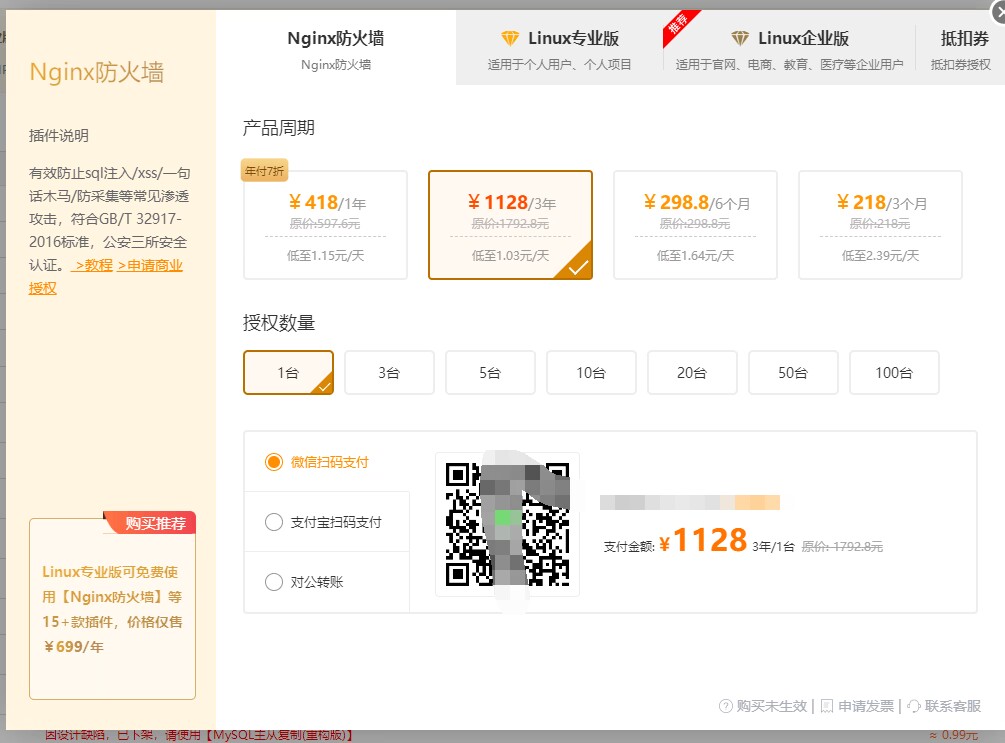Image resolution: width=1005 pixels, height=743 pixels.
Task: Select 10台 authorization quantity
Action: (591, 373)
